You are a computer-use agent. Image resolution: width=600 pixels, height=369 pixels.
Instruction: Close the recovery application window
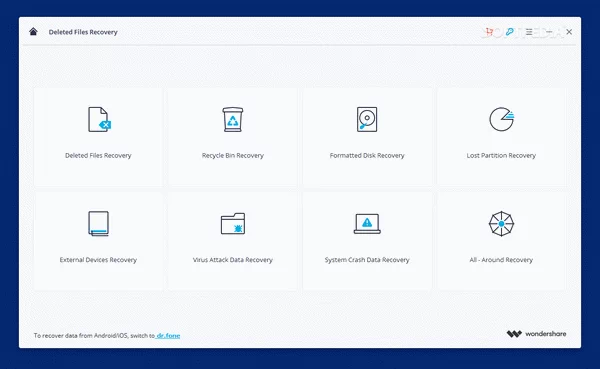coord(569,32)
